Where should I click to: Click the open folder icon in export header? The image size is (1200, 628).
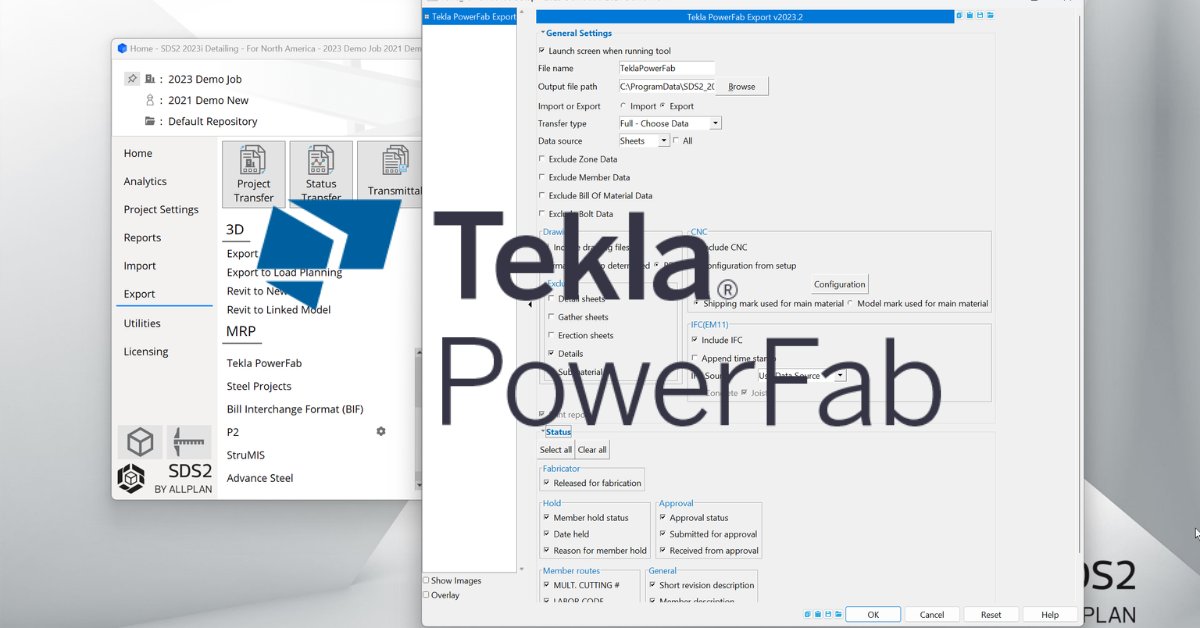click(990, 16)
